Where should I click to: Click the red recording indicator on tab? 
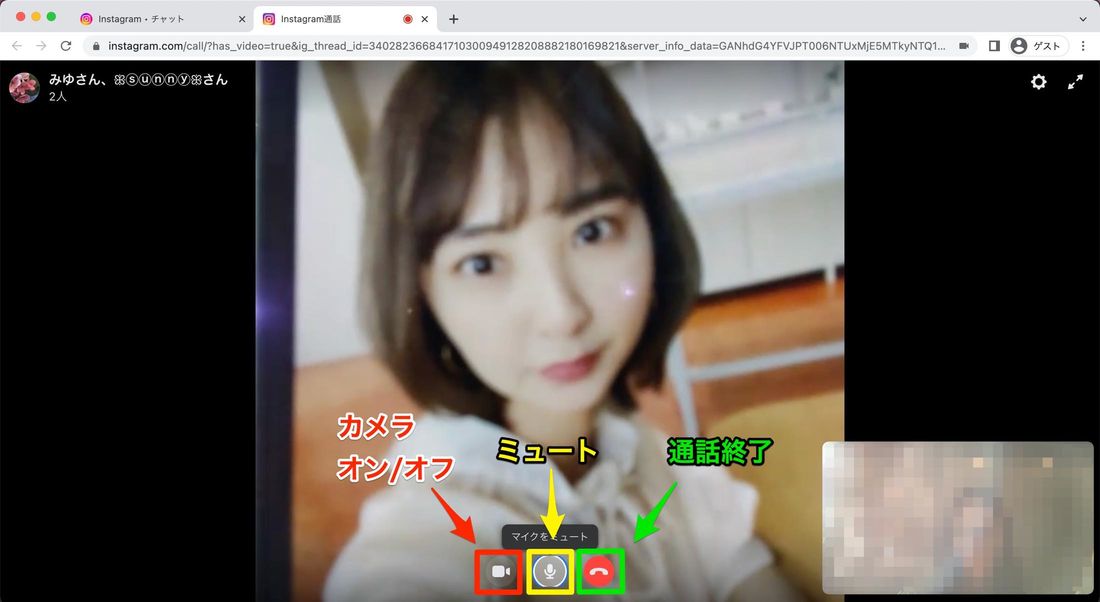pos(408,20)
